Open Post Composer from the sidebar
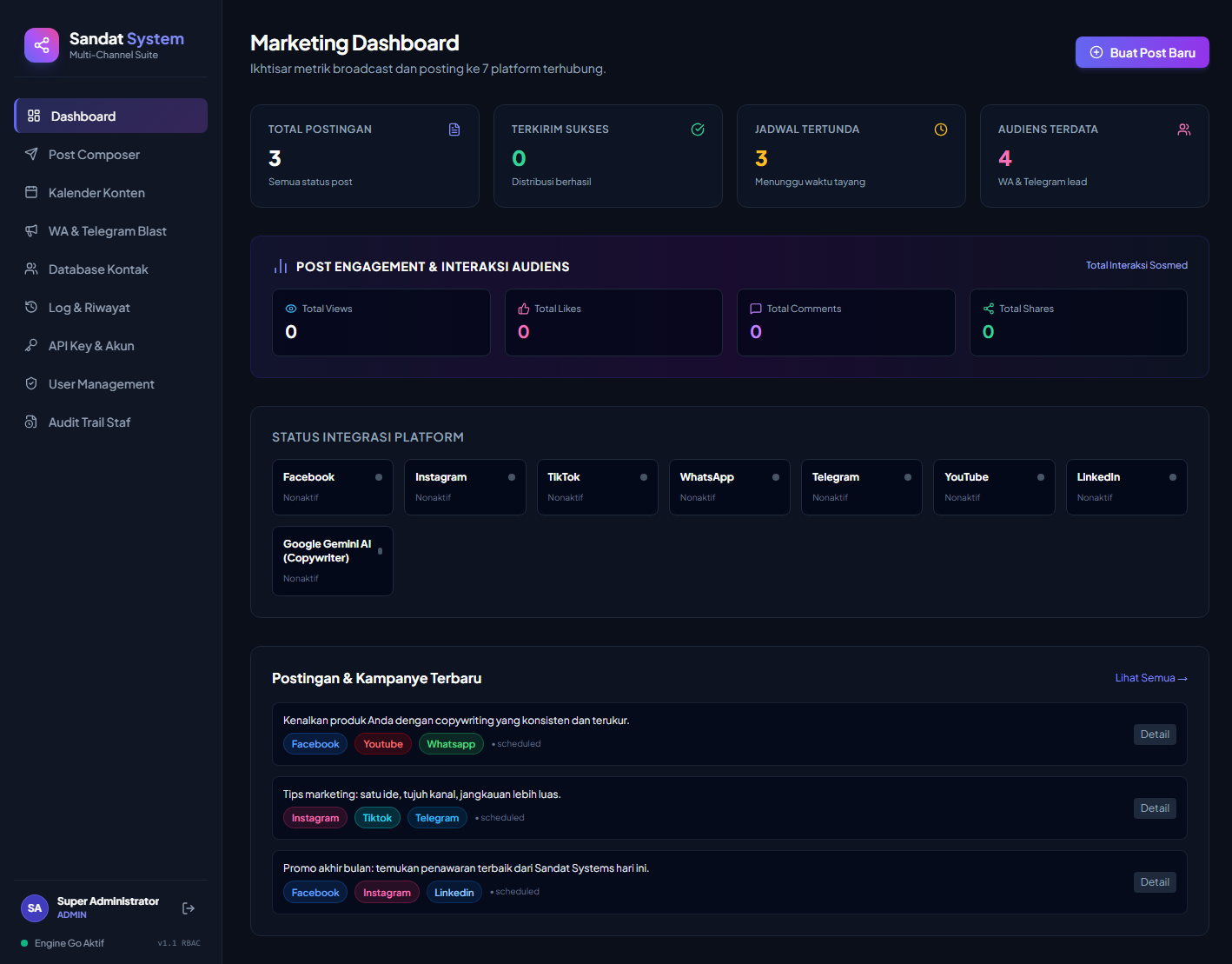This screenshot has width=1232, height=964. pos(111,154)
